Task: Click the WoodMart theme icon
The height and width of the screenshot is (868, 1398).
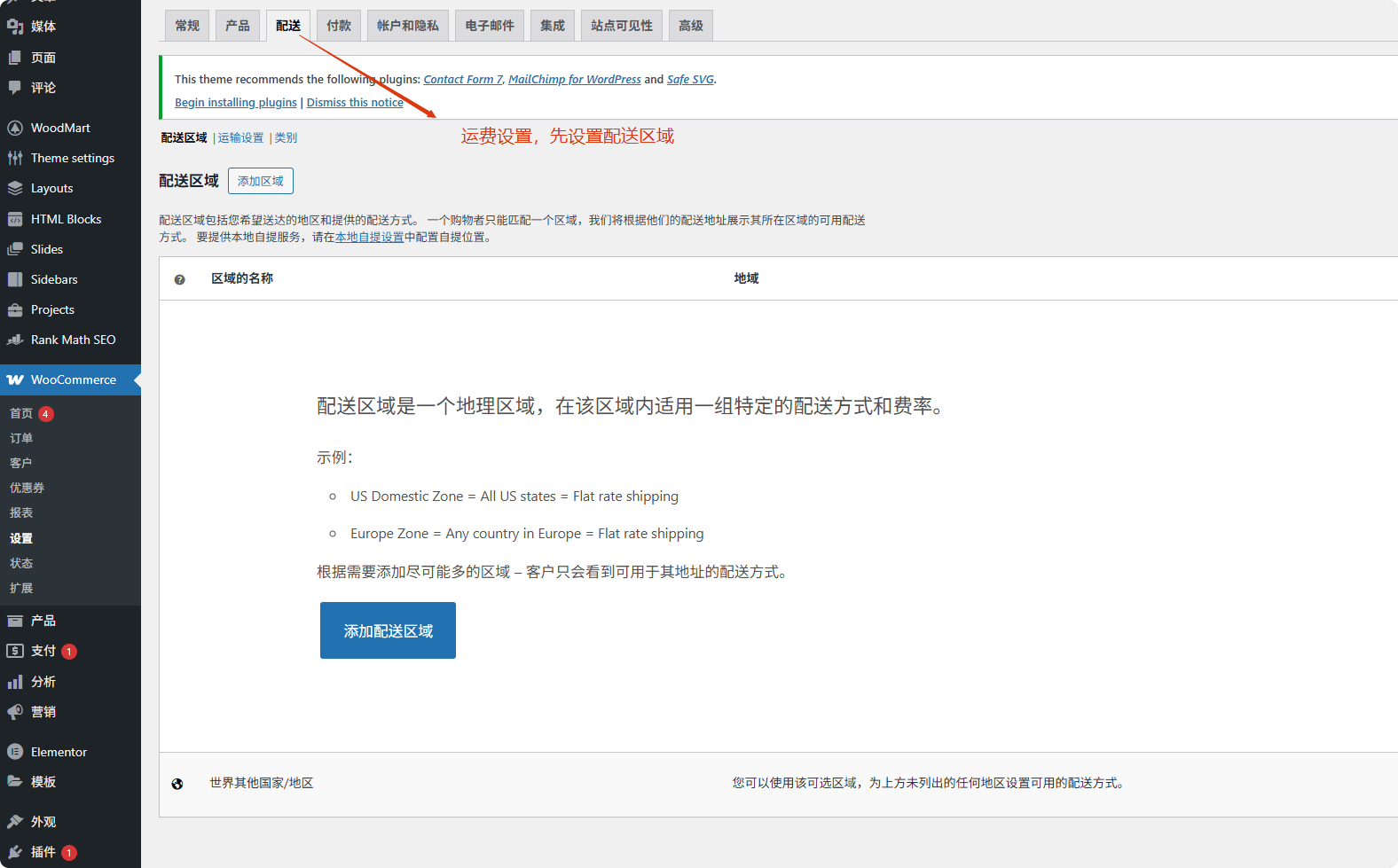Action: 15,128
